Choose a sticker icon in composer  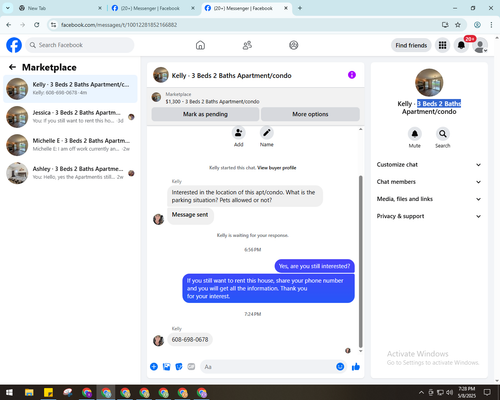(x=179, y=367)
